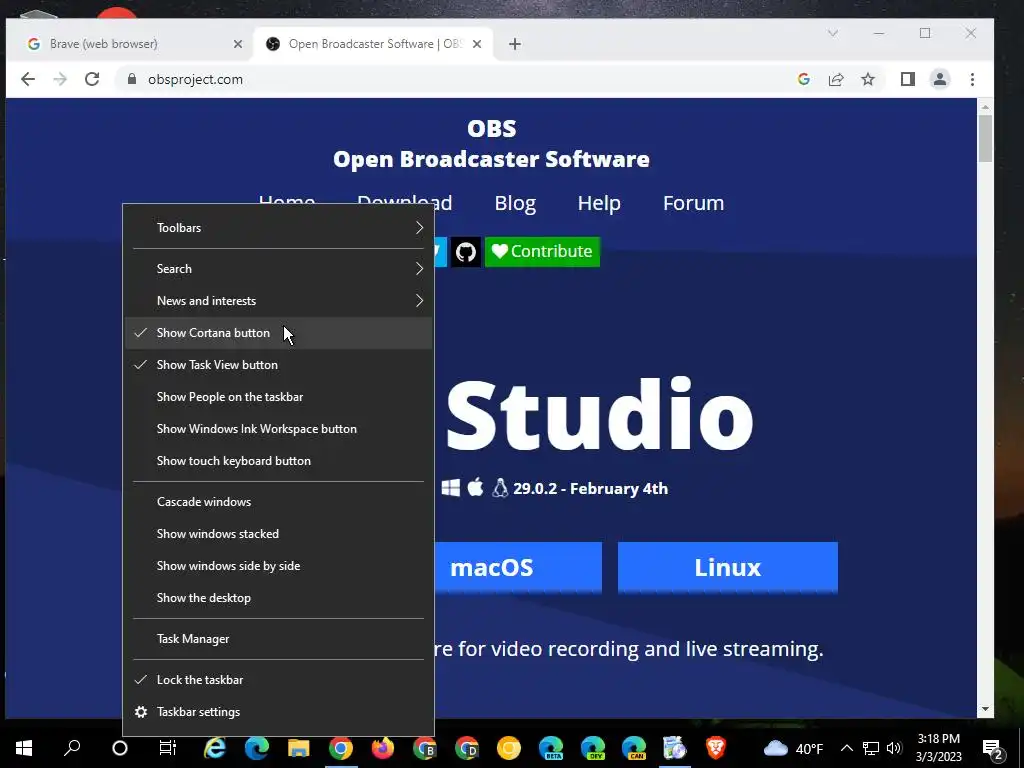Open Chrome three-dot menu
The width and height of the screenshot is (1024, 768).
972,79
